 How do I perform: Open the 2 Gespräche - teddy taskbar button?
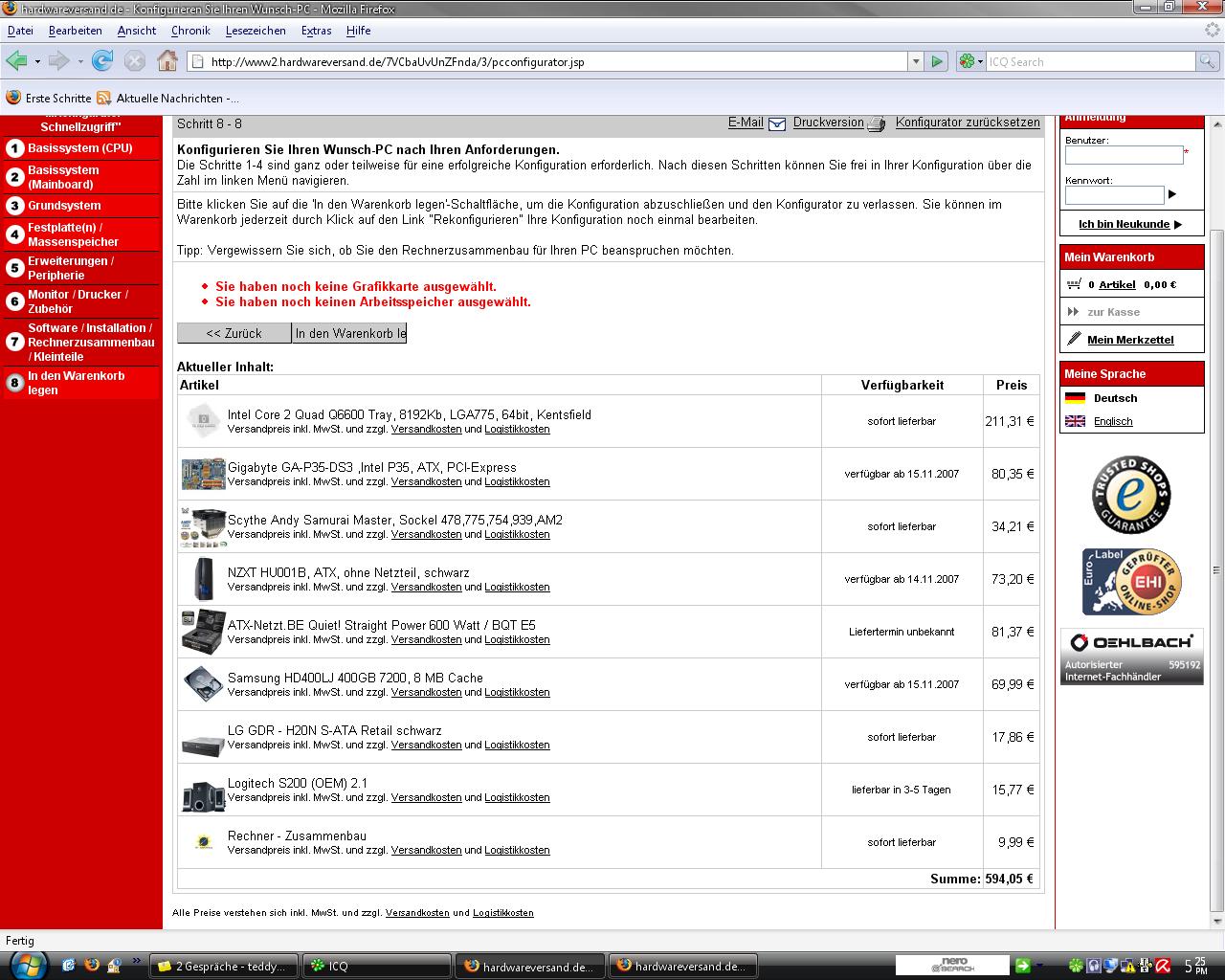pyautogui.click(x=224, y=966)
